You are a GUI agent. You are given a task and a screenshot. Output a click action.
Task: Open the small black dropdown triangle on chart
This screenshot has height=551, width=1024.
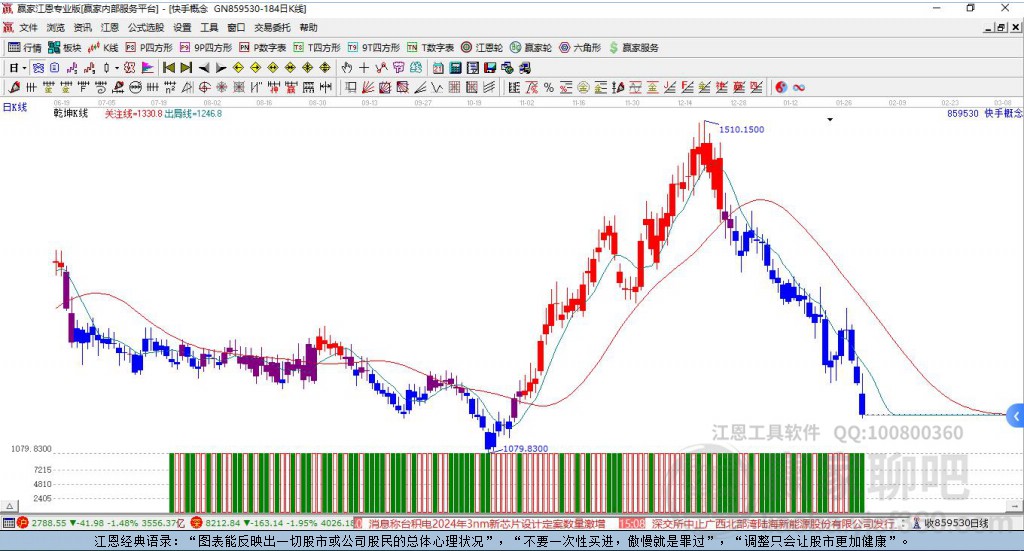coord(829,120)
